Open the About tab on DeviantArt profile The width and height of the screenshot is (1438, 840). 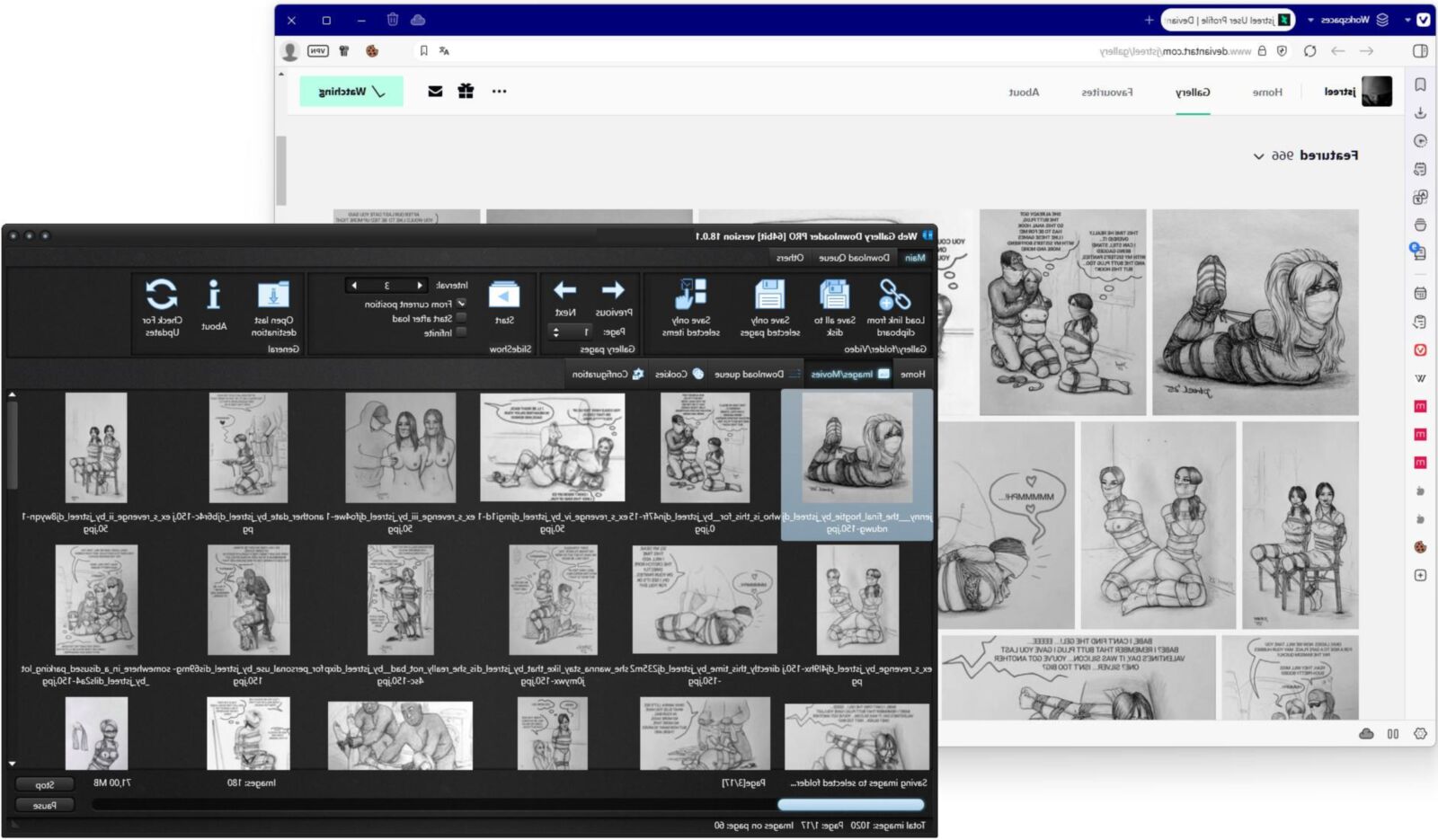click(1024, 92)
